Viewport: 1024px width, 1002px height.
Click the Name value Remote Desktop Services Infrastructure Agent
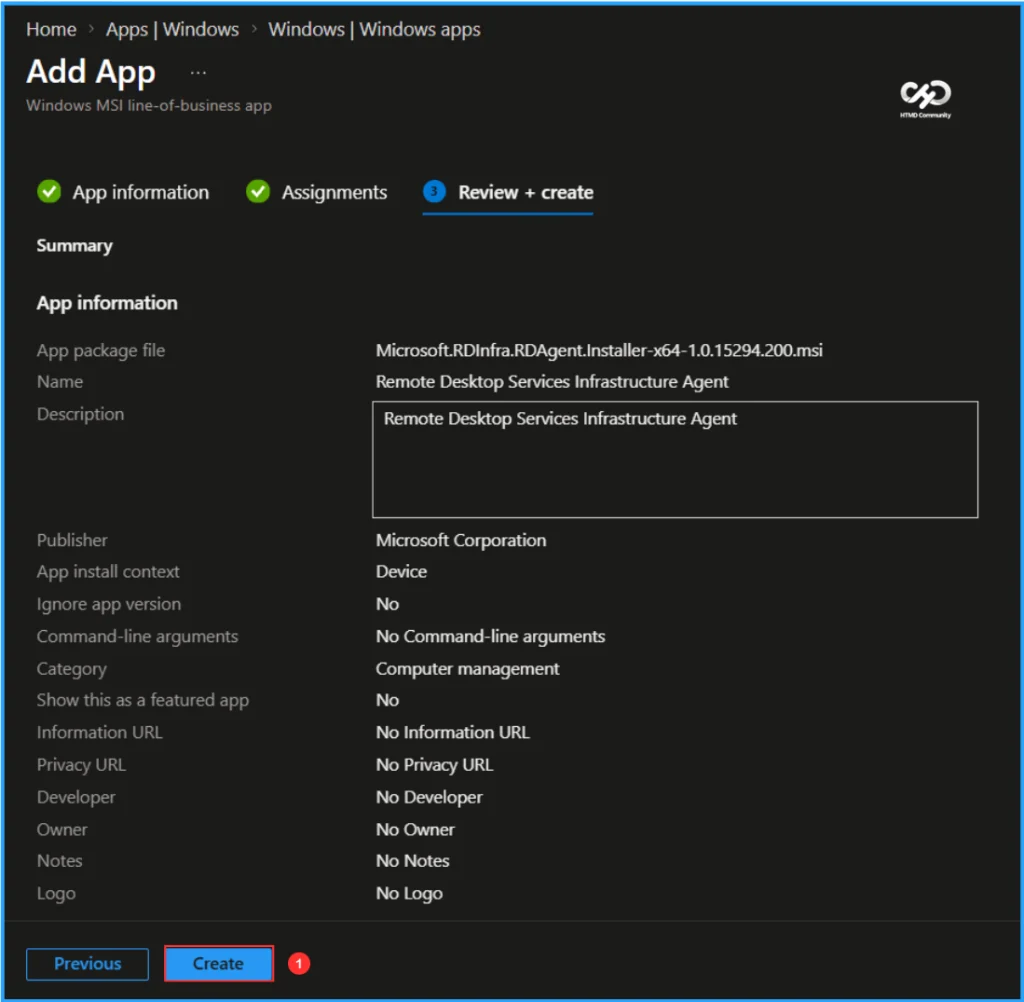click(552, 381)
